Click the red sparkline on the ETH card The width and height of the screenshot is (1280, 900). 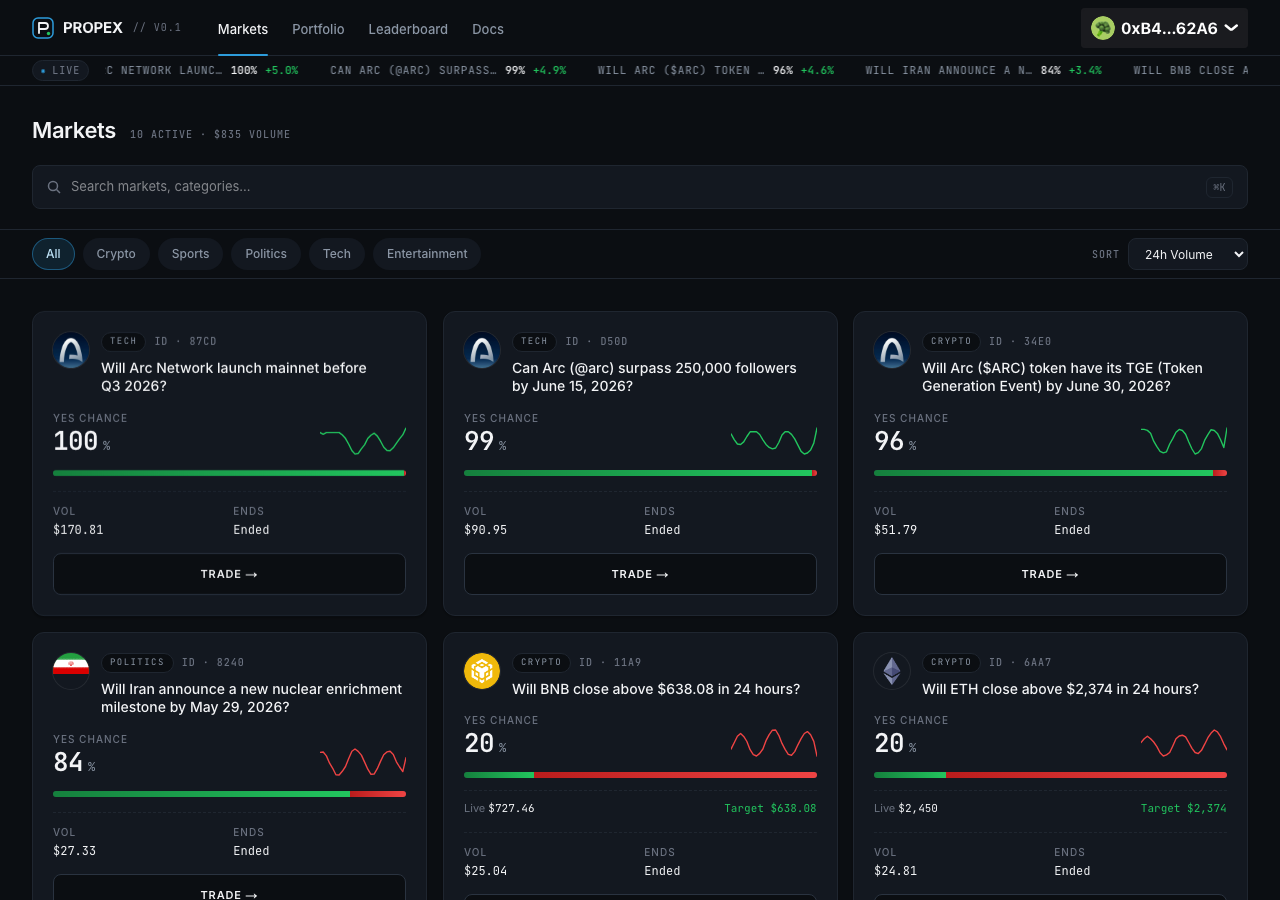(x=1184, y=743)
